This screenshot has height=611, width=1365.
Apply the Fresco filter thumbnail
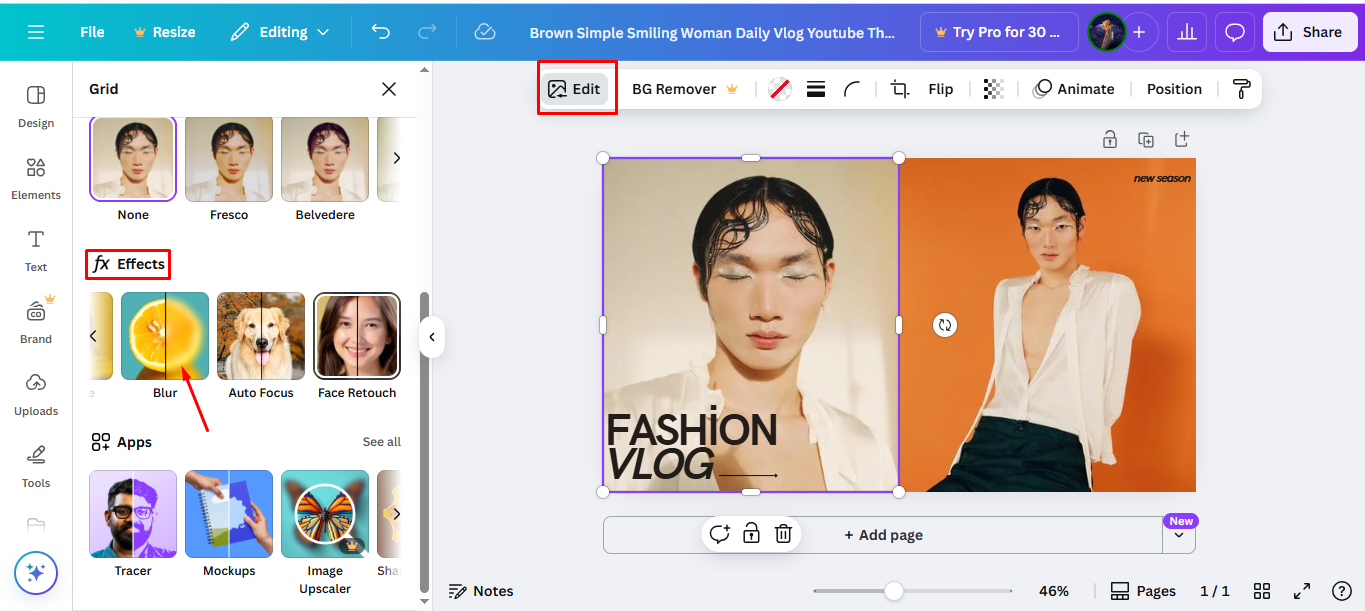point(229,158)
